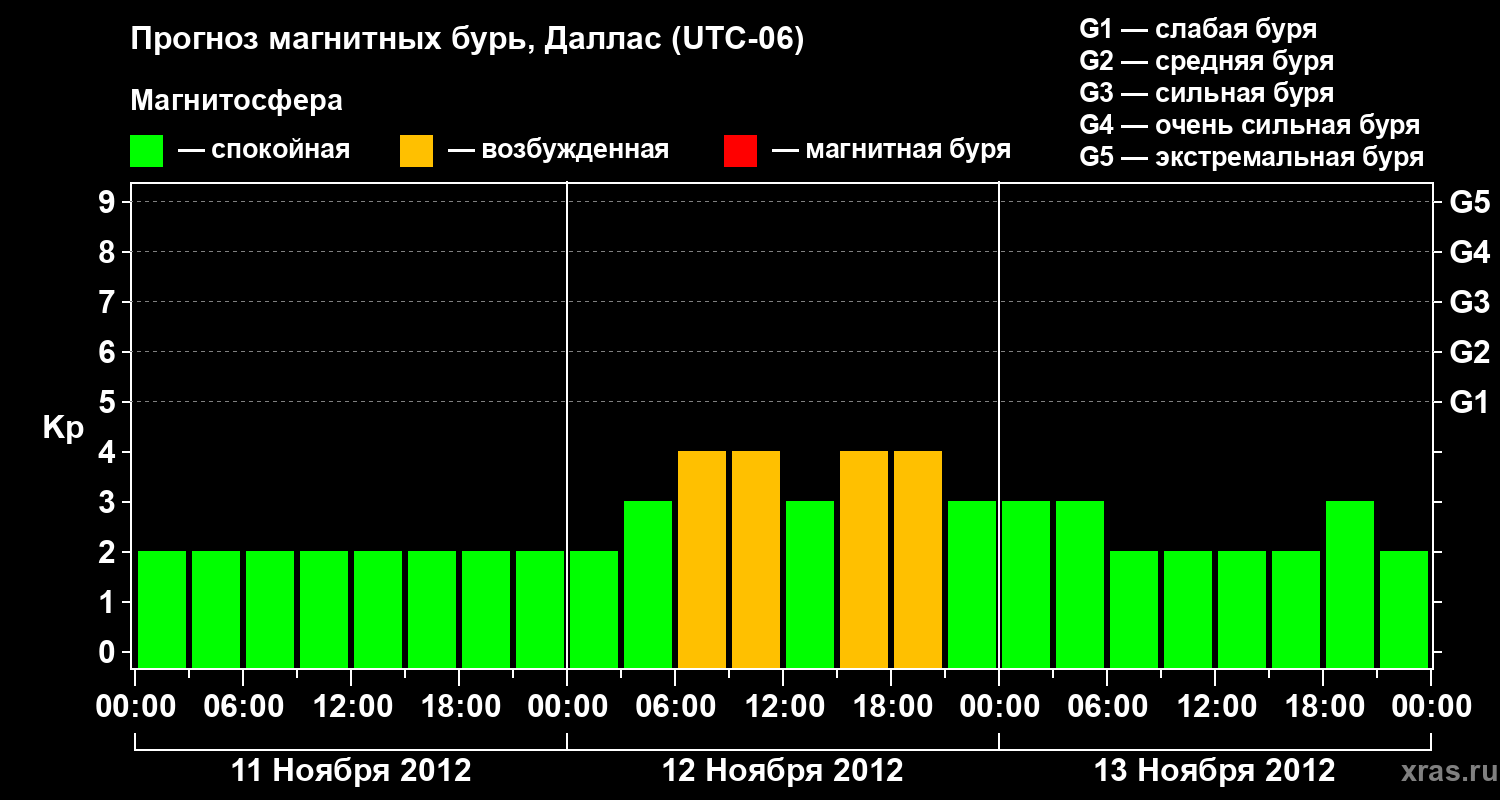1500x800 pixels.
Task: Click the right-axis 'G3' label
Action: click(x=1469, y=302)
